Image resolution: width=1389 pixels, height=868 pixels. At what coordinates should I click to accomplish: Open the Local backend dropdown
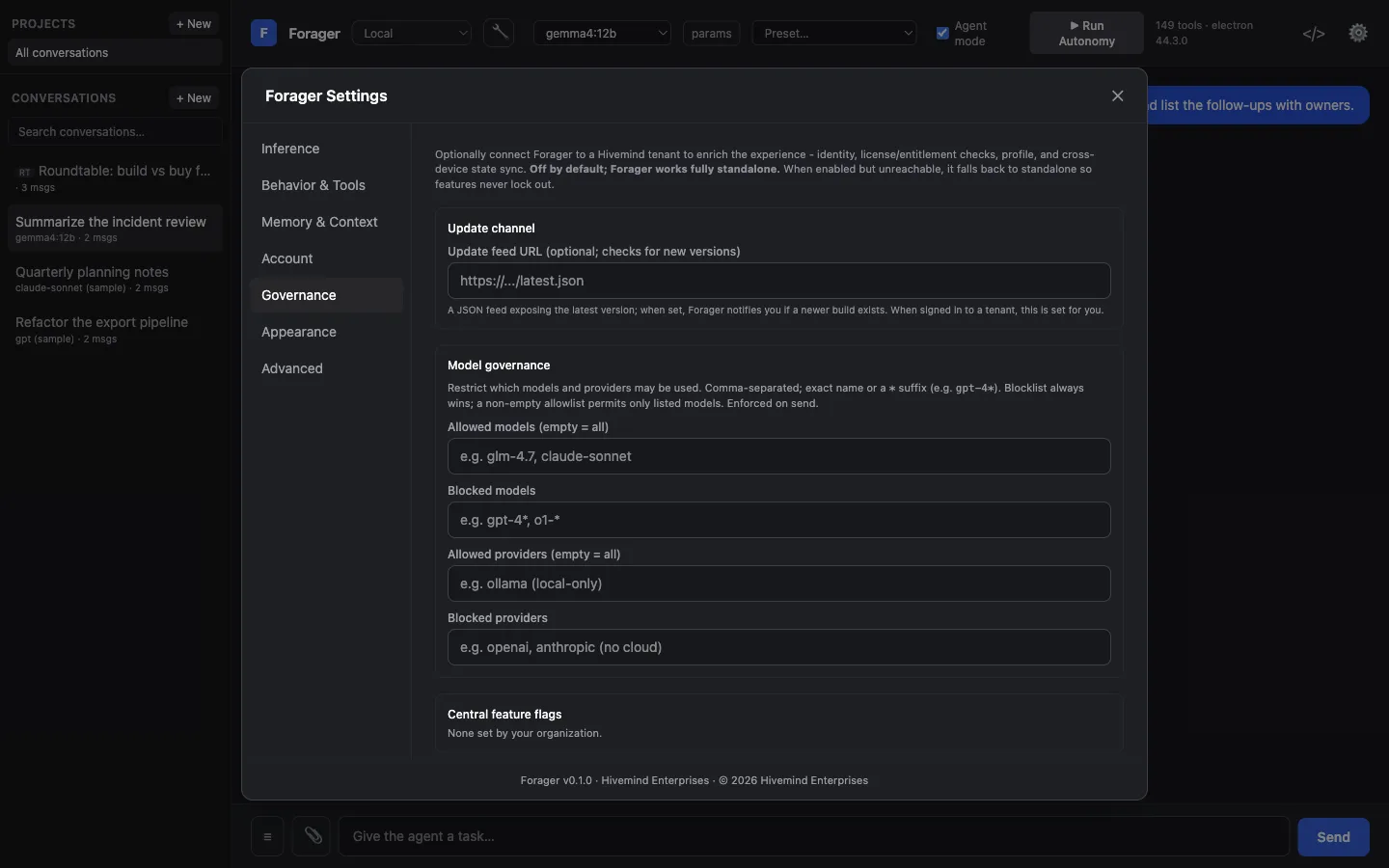tap(412, 33)
